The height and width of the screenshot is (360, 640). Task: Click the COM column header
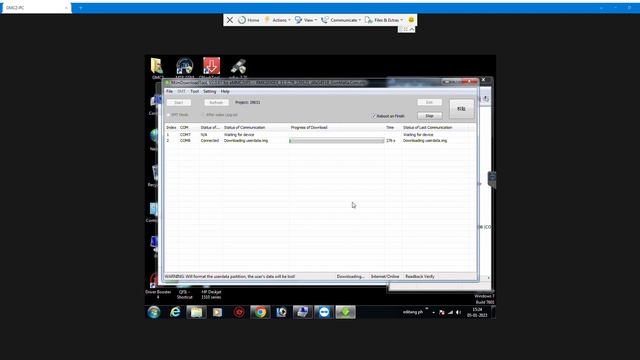coord(184,128)
